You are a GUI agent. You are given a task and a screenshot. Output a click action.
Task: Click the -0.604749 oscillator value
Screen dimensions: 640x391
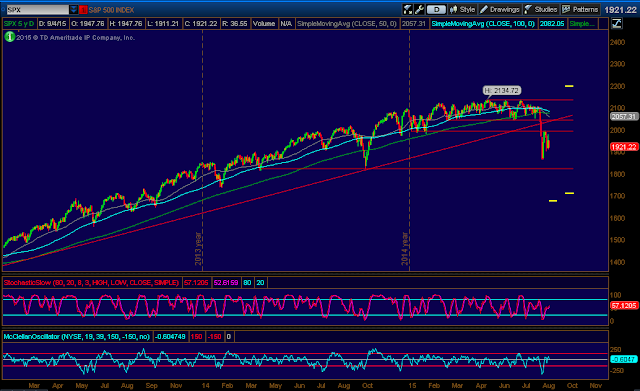tap(170, 337)
